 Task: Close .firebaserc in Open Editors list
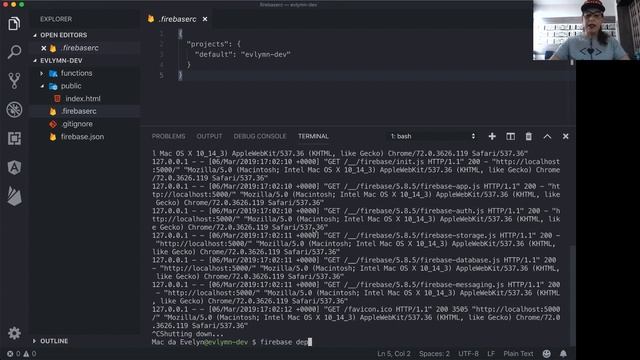44,48
